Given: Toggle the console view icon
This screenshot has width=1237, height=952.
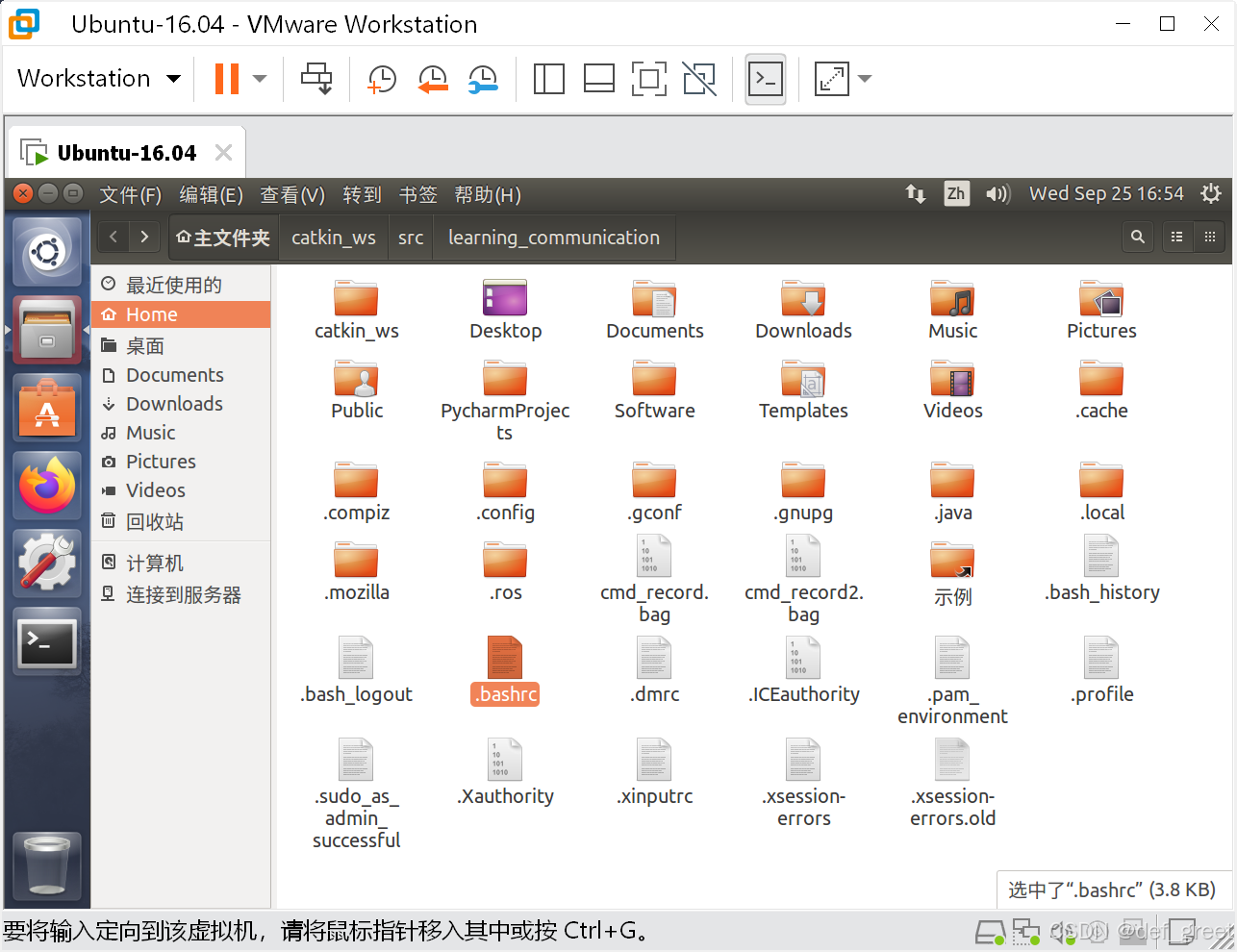Looking at the screenshot, I should pos(766,79).
